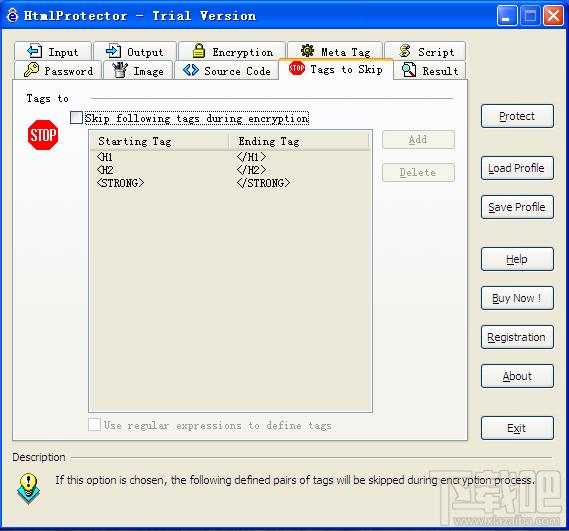Click the Meta Tag gear icon
This screenshot has height=531, width=569.
tap(307, 50)
